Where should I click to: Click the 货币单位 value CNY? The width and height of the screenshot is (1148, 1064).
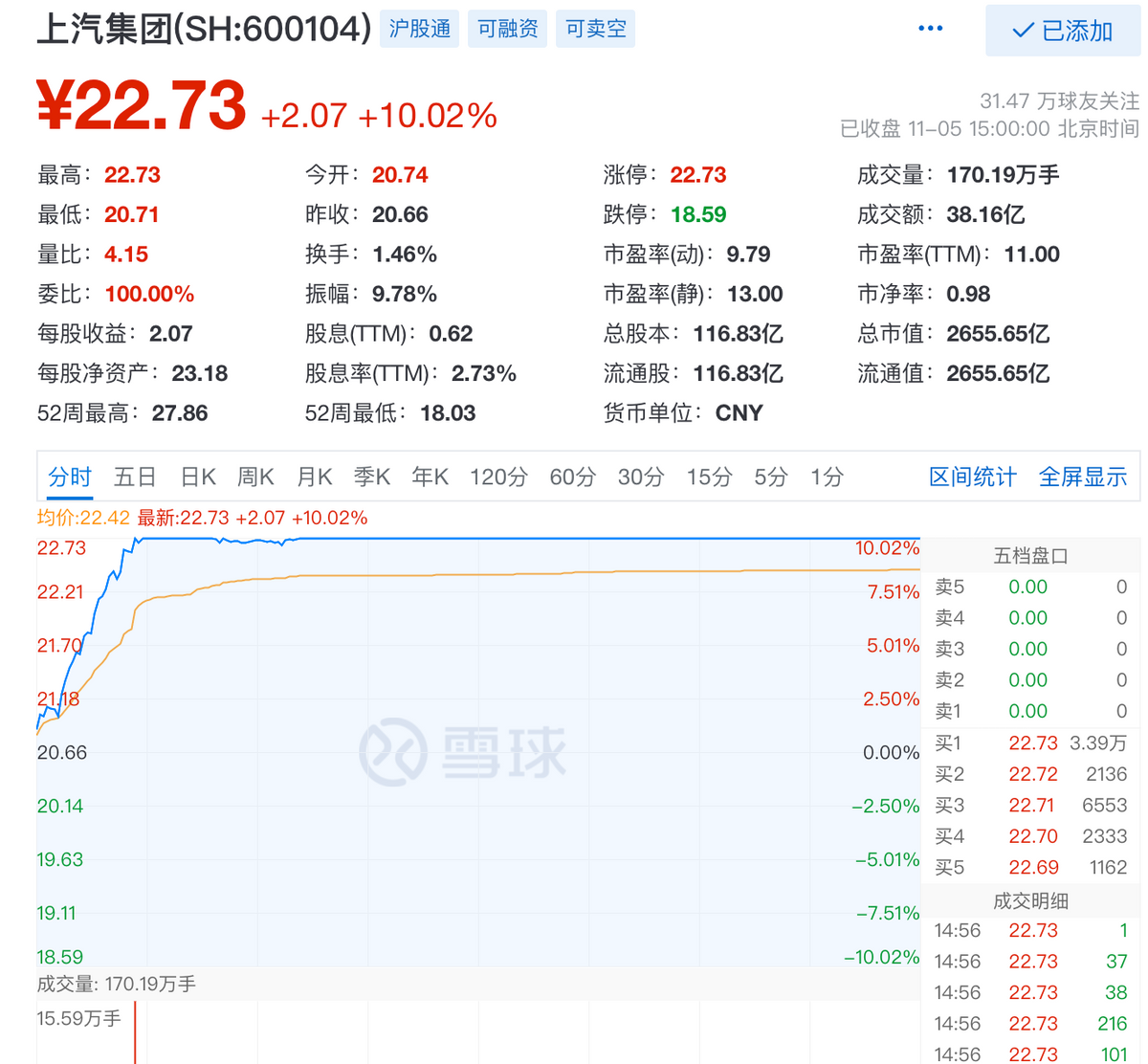(739, 413)
